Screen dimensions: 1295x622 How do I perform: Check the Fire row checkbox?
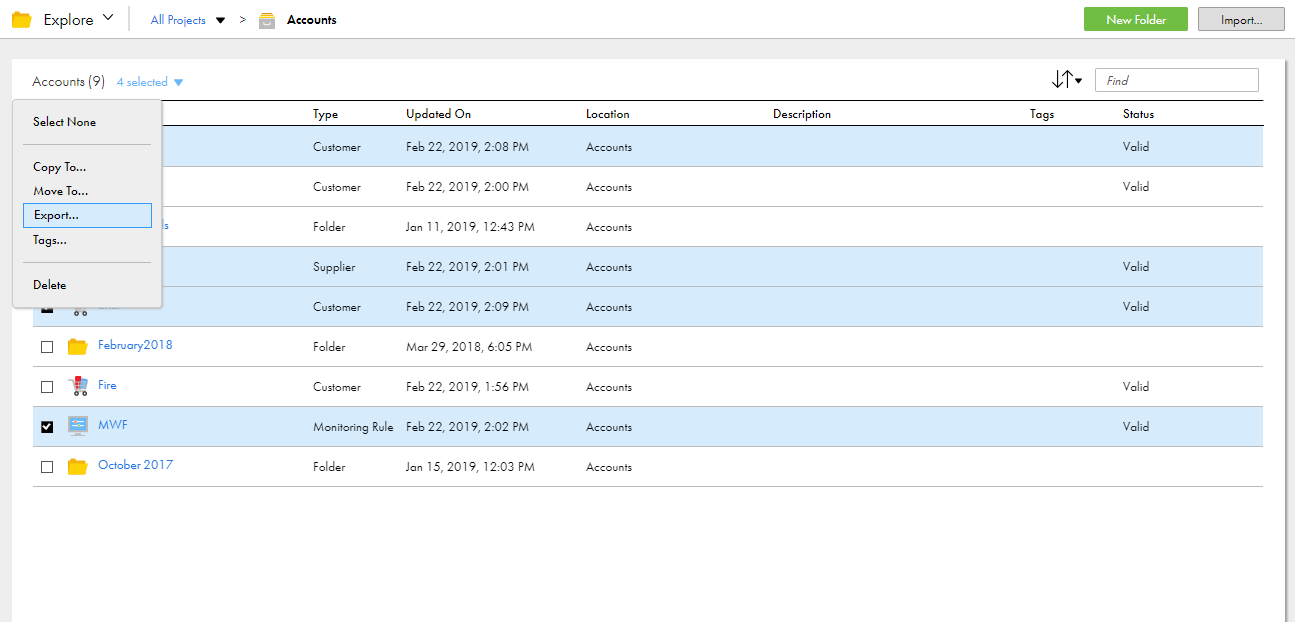coord(47,387)
